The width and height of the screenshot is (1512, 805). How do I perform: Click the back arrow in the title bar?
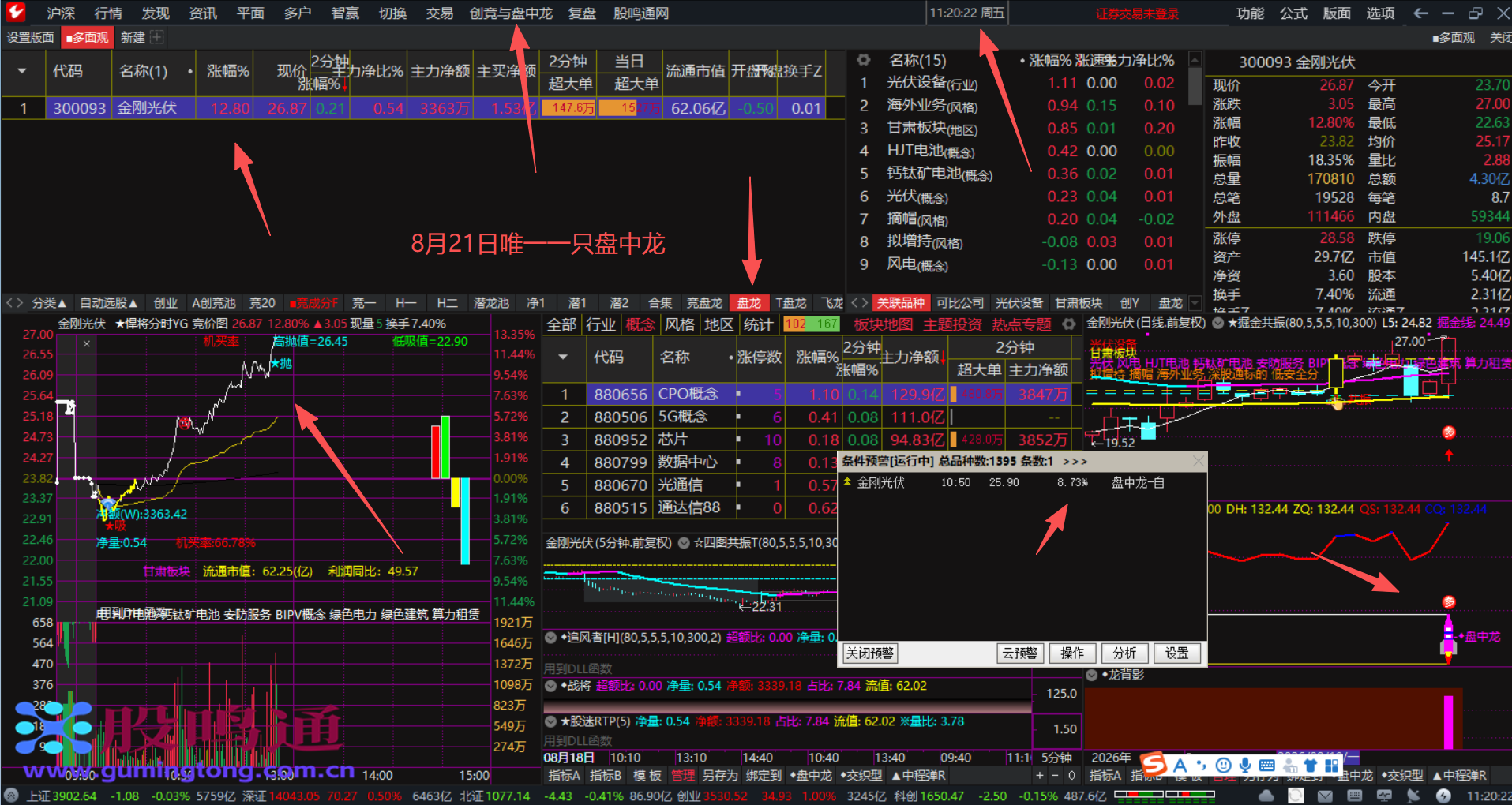tap(1420, 13)
